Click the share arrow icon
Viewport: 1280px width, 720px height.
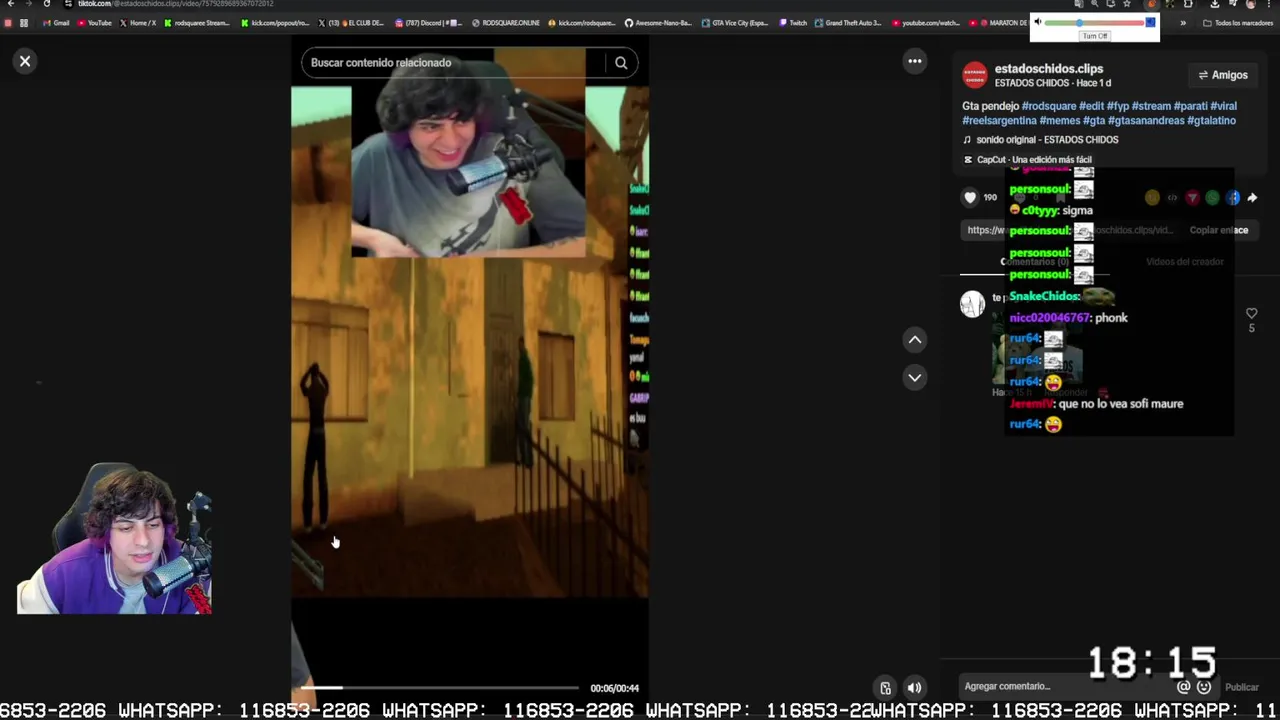1252,198
